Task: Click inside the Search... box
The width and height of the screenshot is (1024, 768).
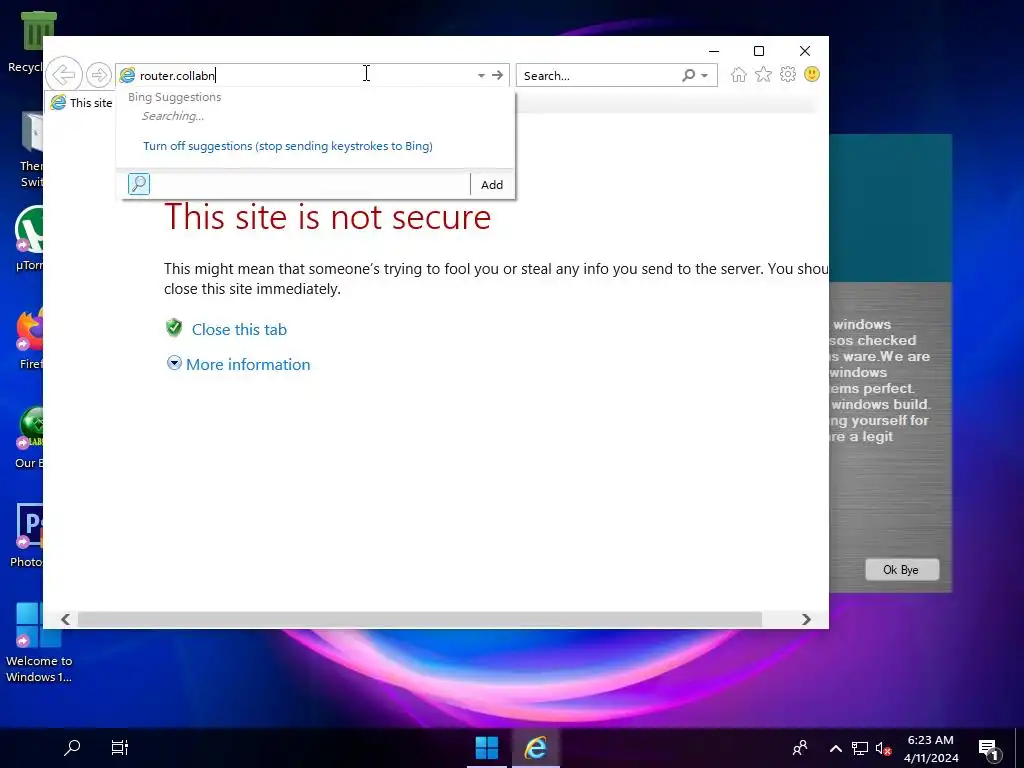Action: pos(600,75)
